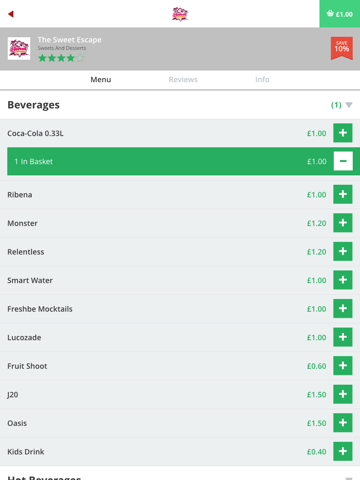This screenshot has width=360, height=480.
Task: Tap the Monster £1.20 price
Action: click(317, 223)
